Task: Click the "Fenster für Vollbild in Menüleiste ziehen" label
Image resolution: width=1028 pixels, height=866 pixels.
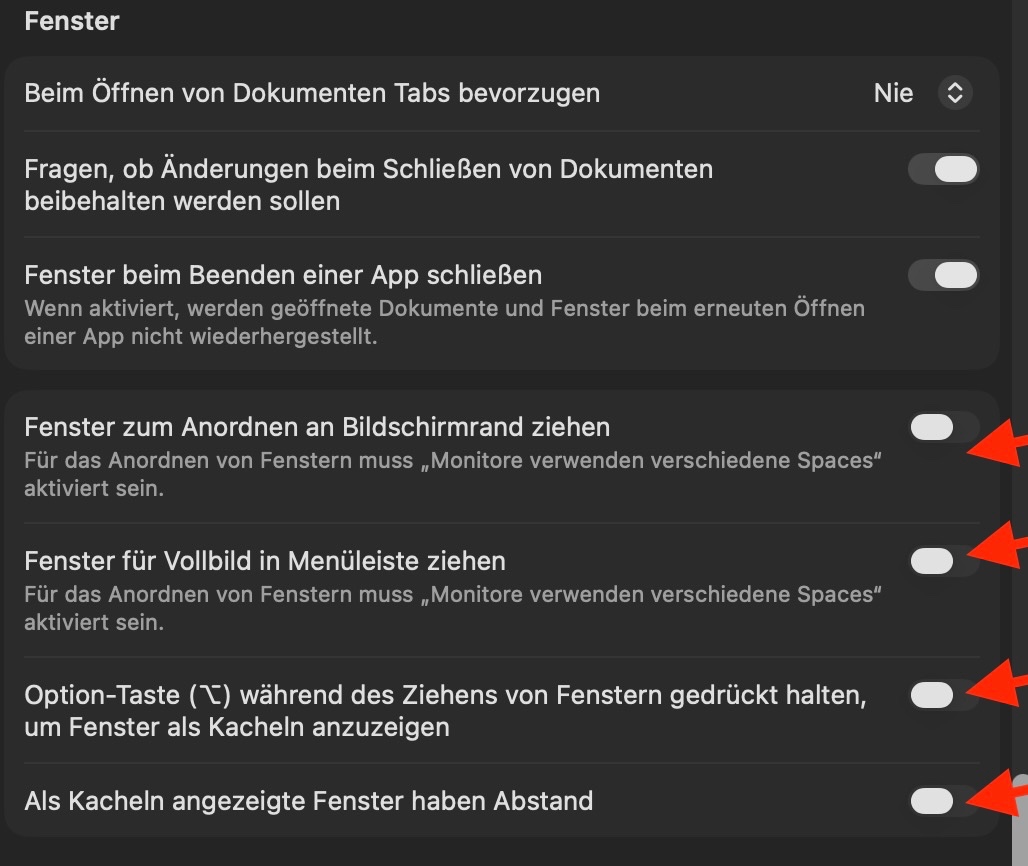Action: 265,560
